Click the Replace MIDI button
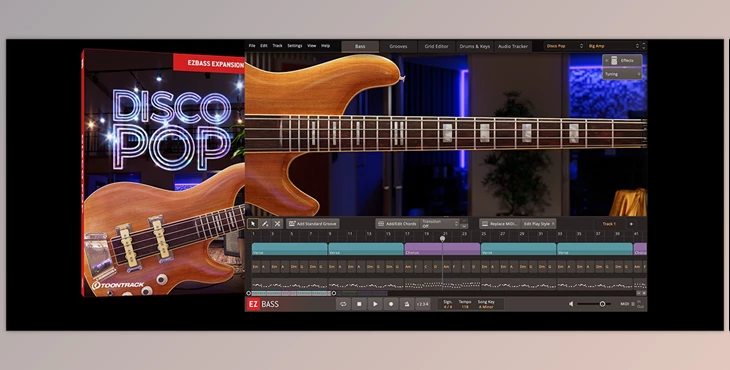This screenshot has width=730, height=370. (500, 224)
